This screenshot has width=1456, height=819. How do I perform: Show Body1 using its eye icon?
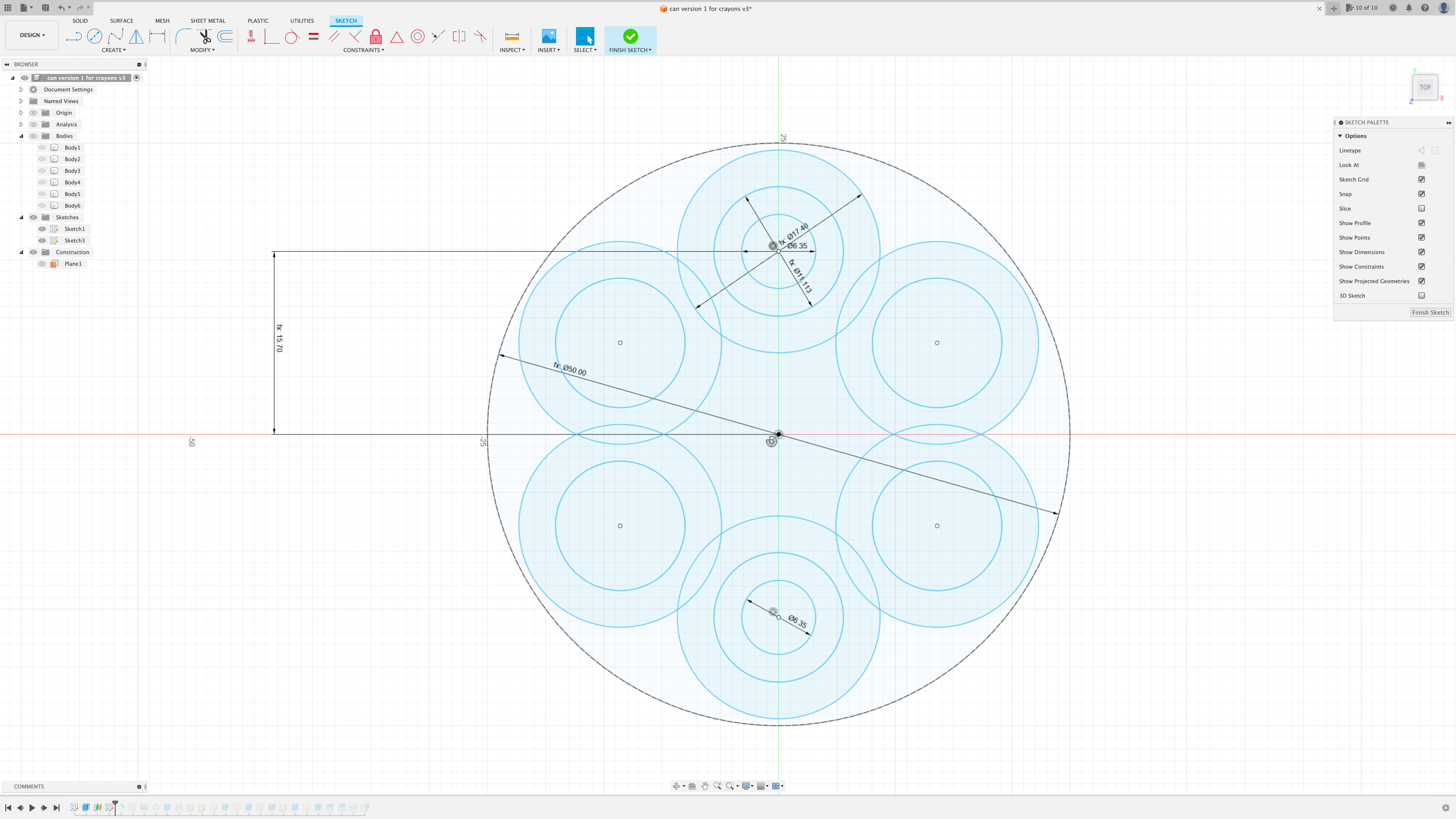[42, 148]
